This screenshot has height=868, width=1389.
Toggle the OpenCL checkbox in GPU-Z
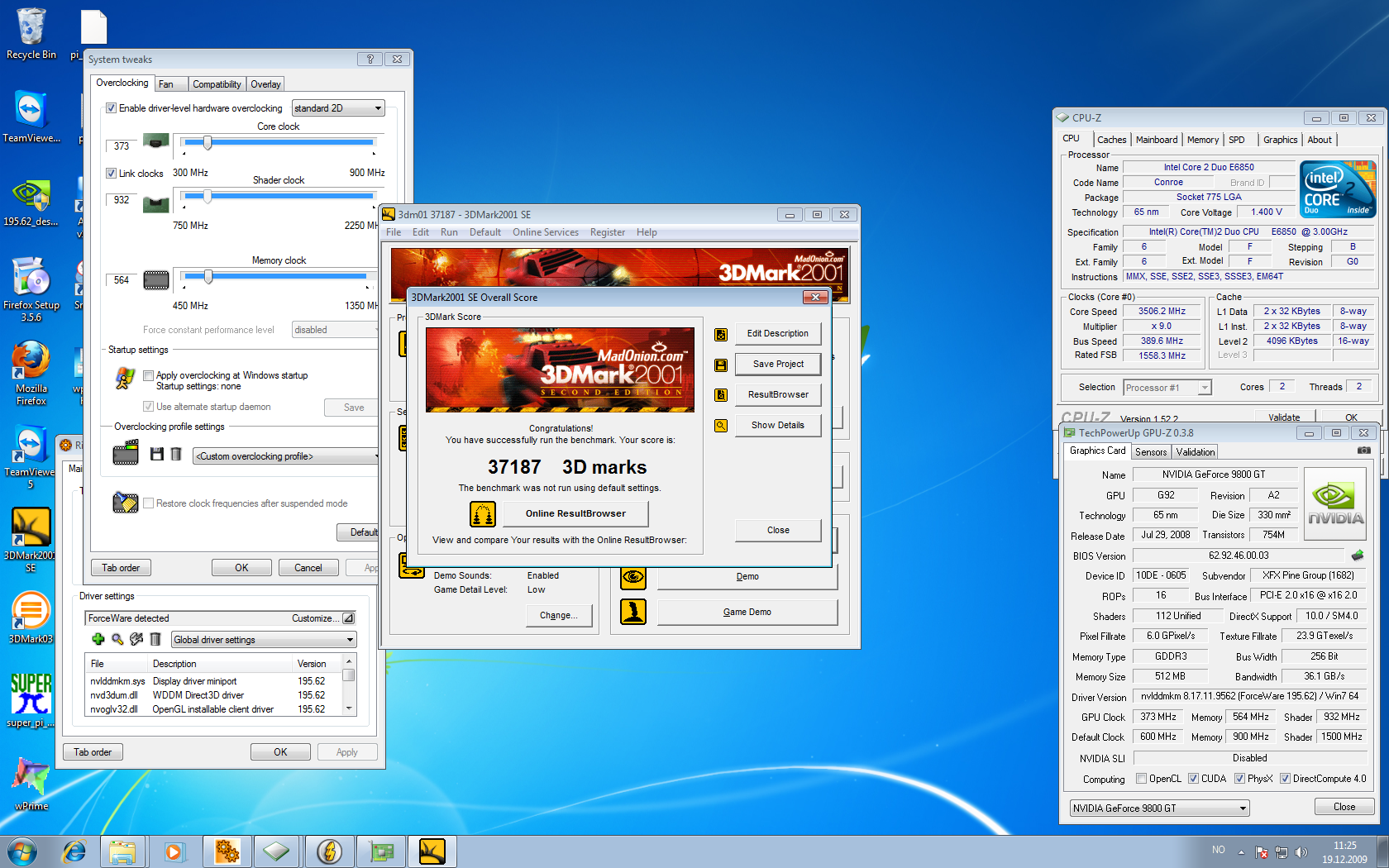pyautogui.click(x=1142, y=779)
